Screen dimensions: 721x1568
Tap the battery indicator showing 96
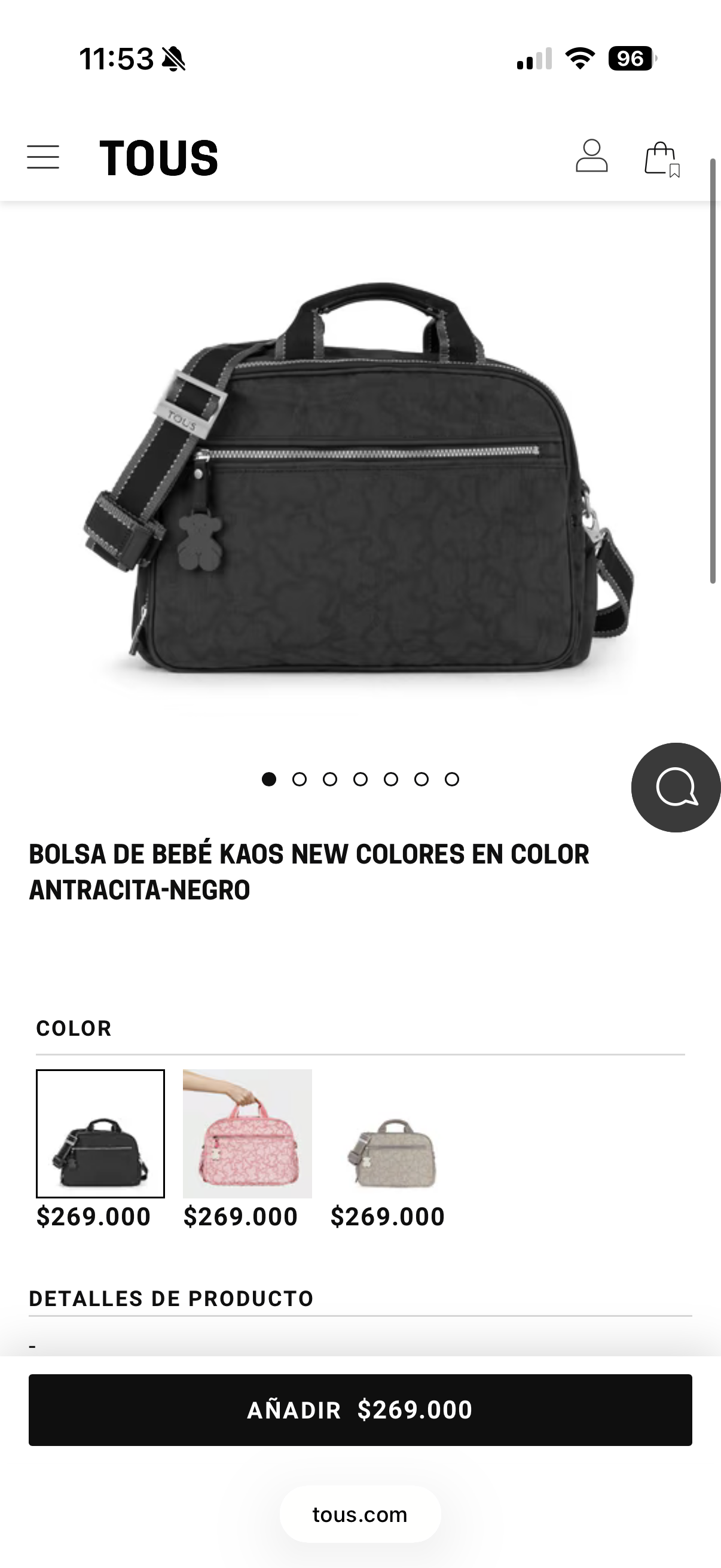pos(632,59)
